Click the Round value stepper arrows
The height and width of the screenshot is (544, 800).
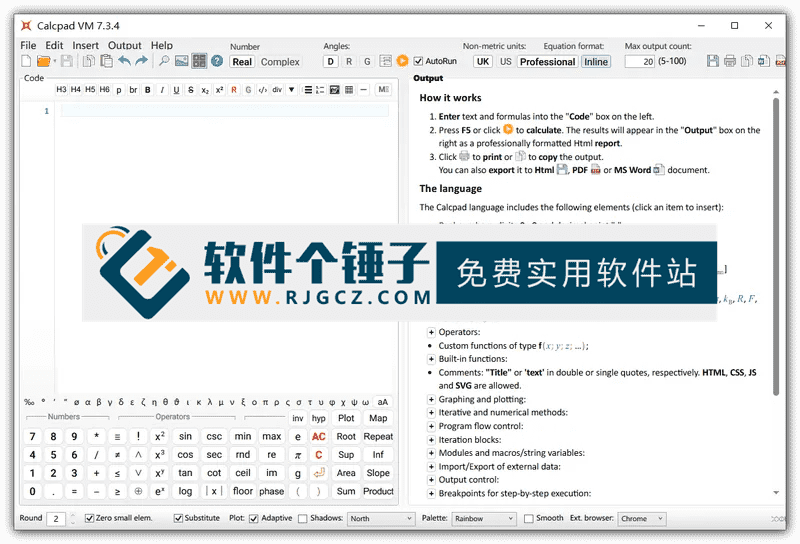[x=72, y=518]
